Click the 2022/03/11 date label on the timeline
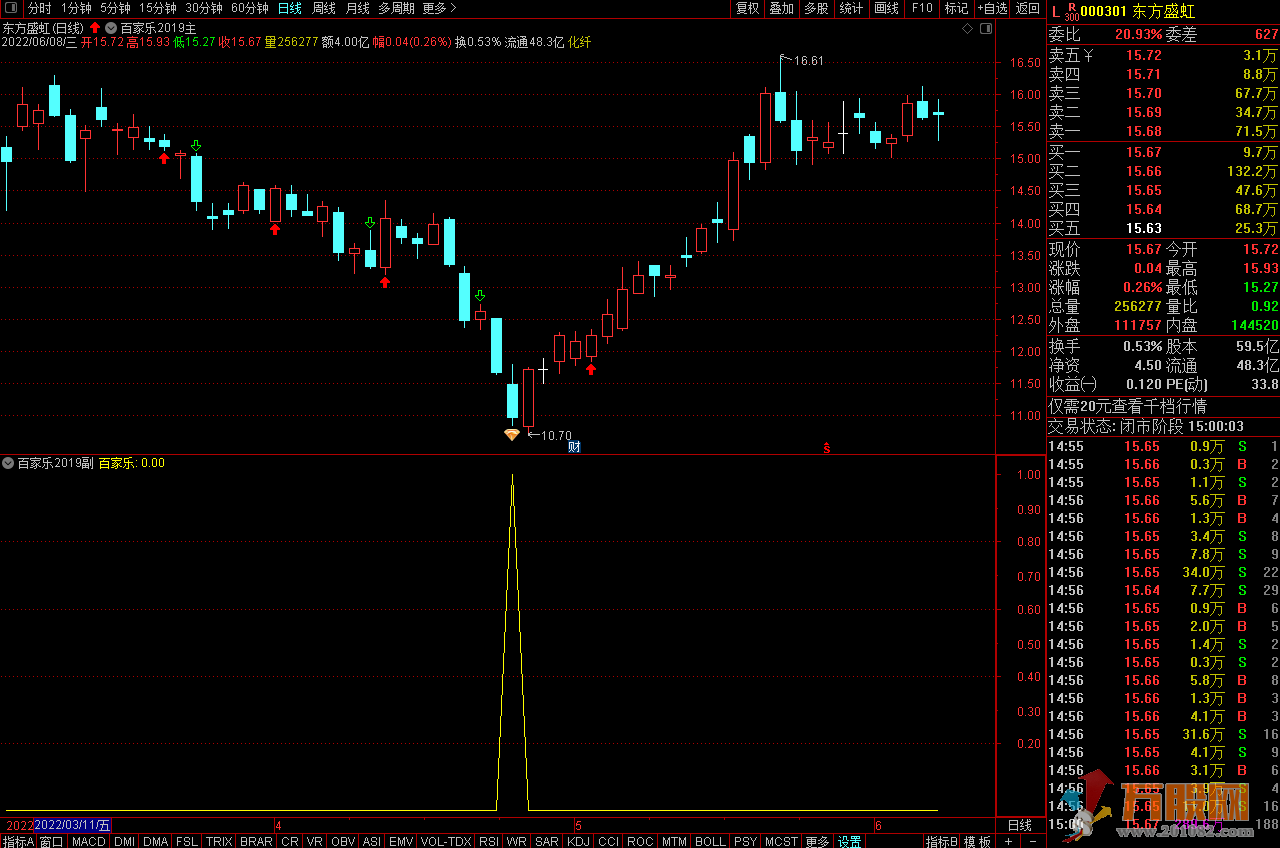 (73, 825)
